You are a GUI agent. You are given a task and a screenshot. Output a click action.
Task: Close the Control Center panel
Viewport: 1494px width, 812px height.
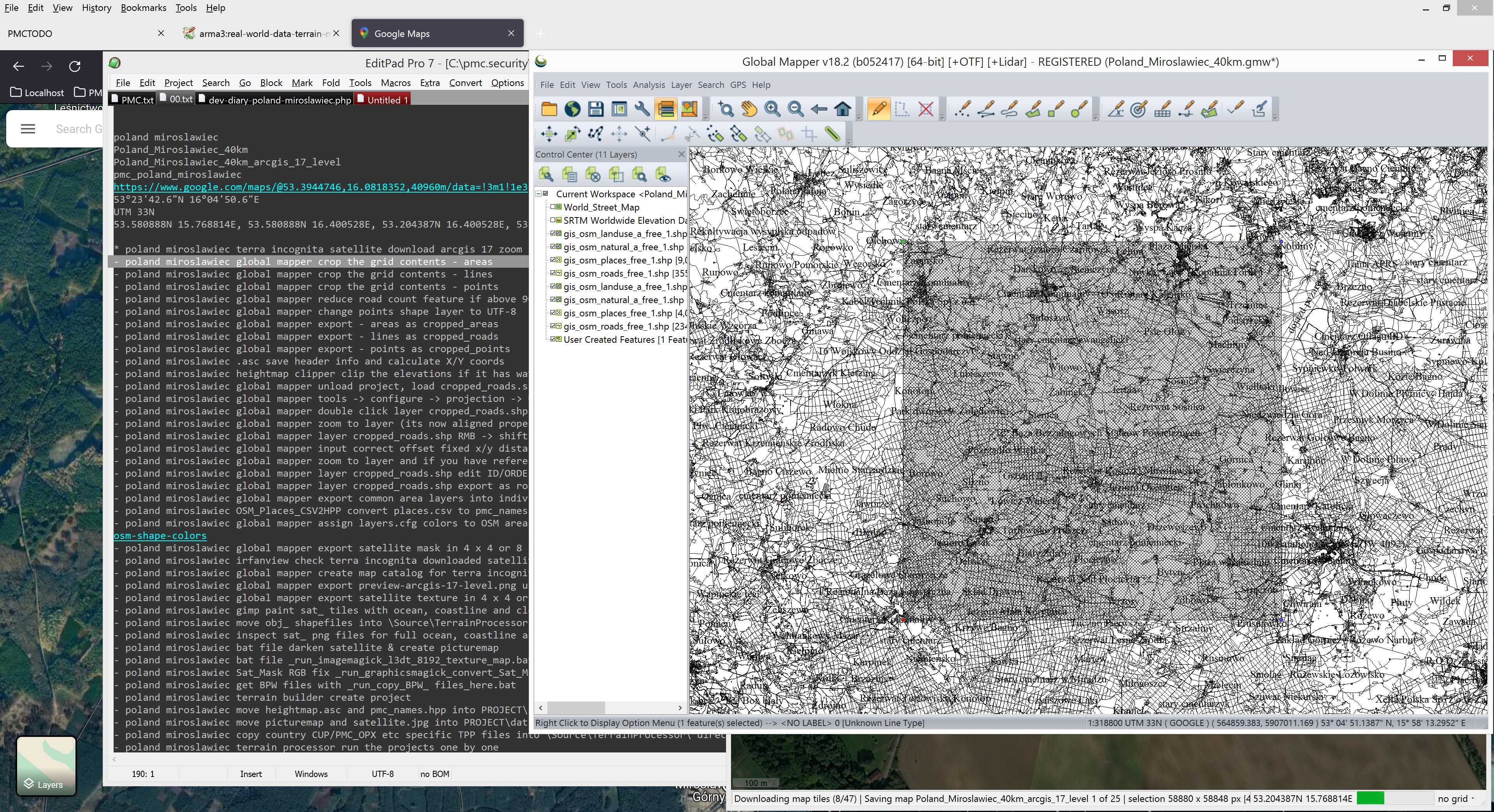pyautogui.click(x=682, y=154)
